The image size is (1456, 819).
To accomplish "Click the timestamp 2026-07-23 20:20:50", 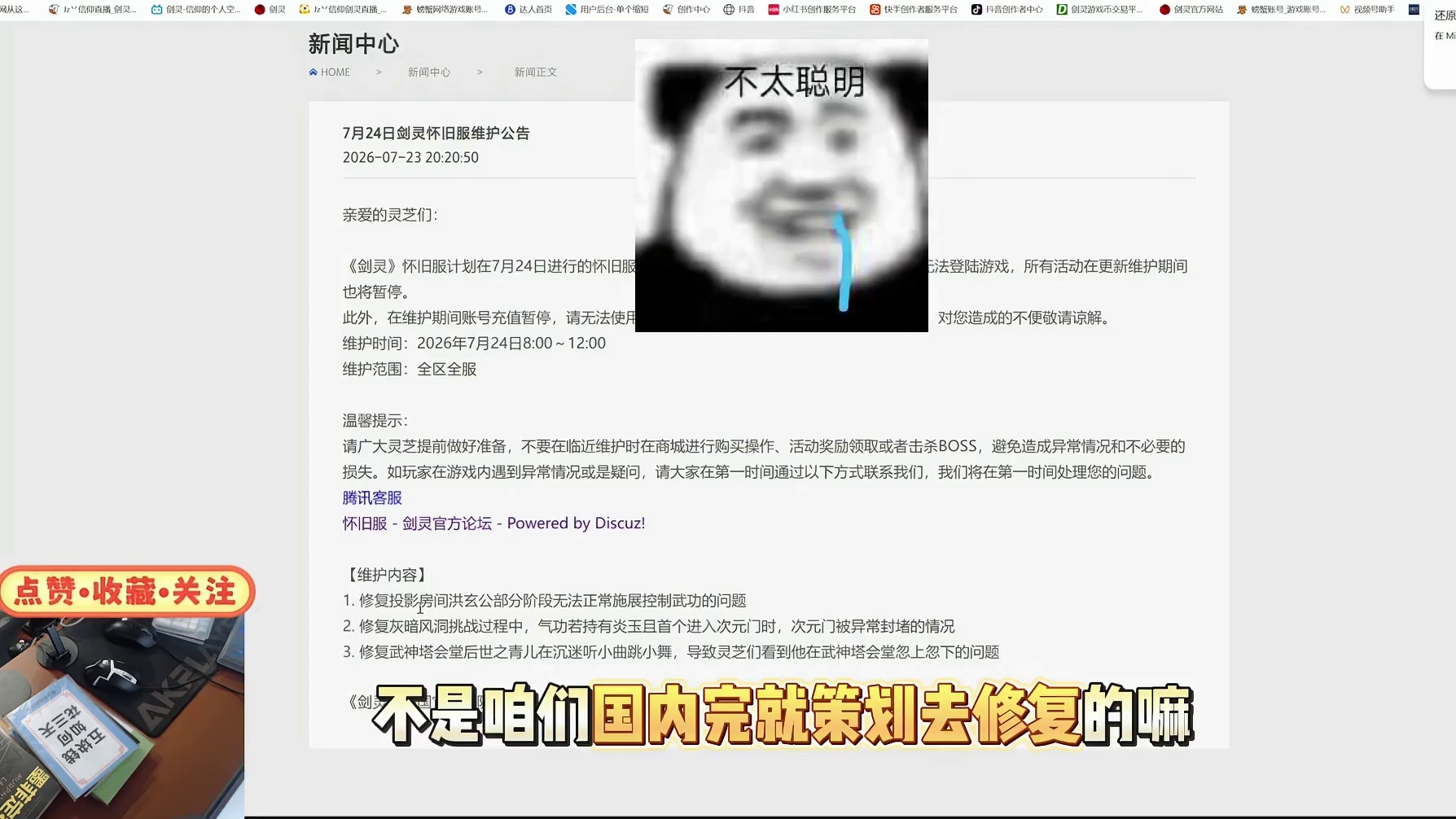I will tap(410, 158).
